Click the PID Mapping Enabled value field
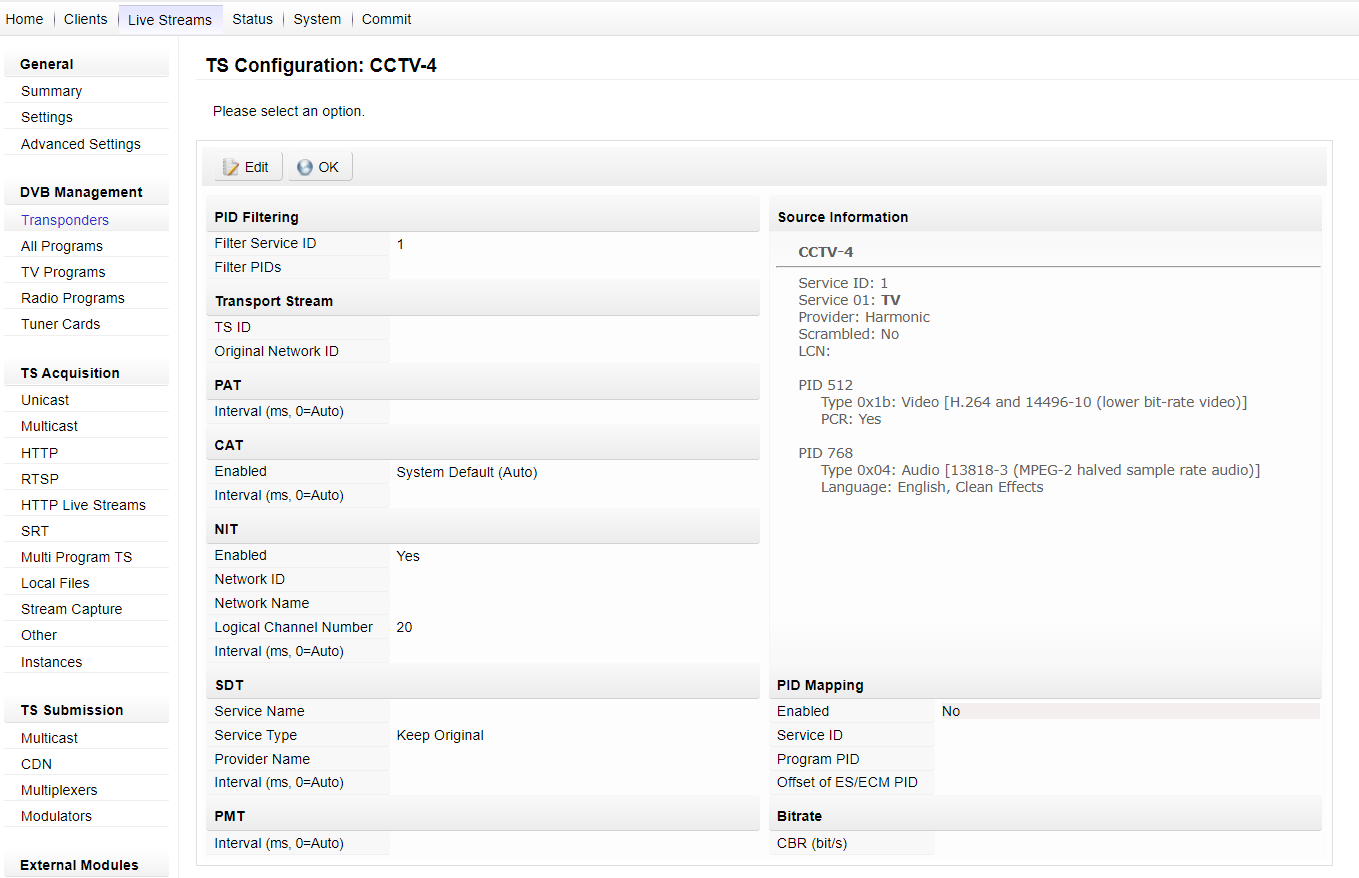The width and height of the screenshot is (1359, 878). (x=1127, y=711)
